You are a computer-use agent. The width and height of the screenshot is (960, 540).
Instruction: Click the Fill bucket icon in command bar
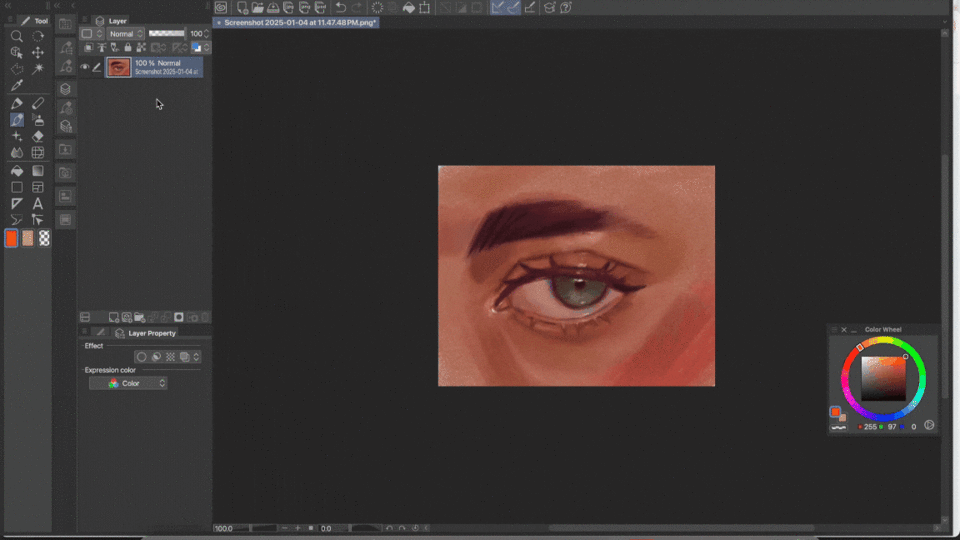click(408, 7)
